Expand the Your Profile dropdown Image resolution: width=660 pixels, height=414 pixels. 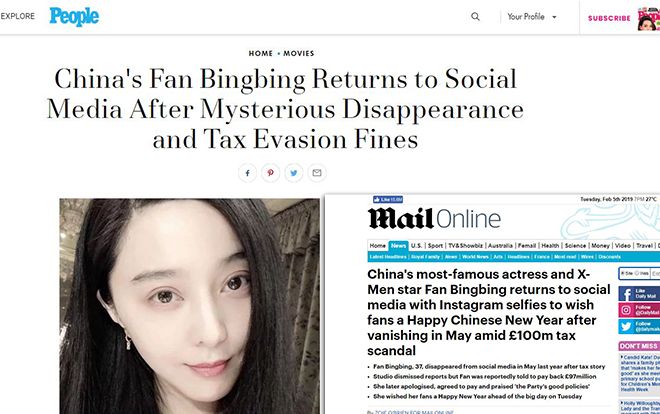pos(532,17)
